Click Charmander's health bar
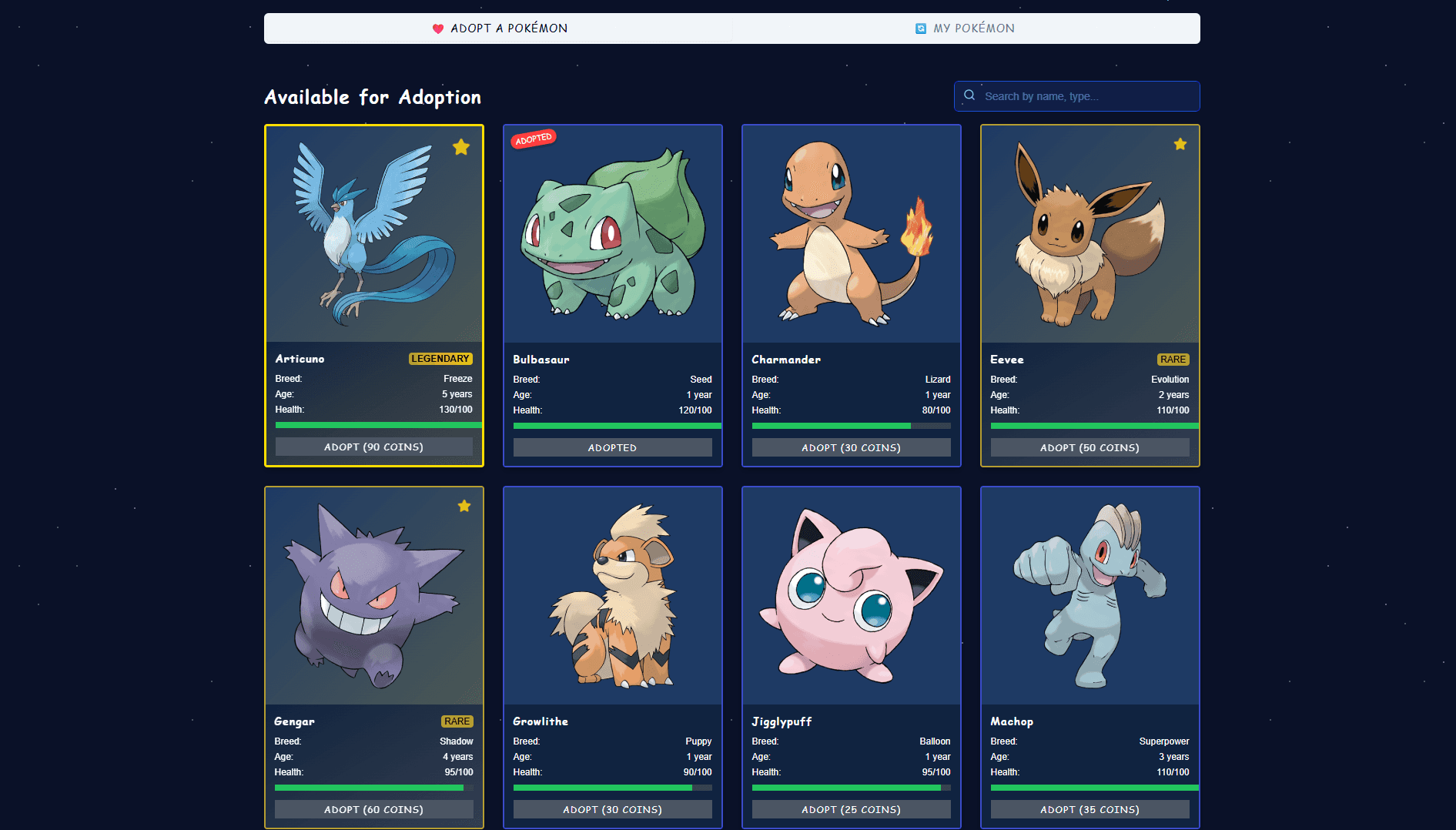This screenshot has width=1456, height=830. [x=852, y=426]
